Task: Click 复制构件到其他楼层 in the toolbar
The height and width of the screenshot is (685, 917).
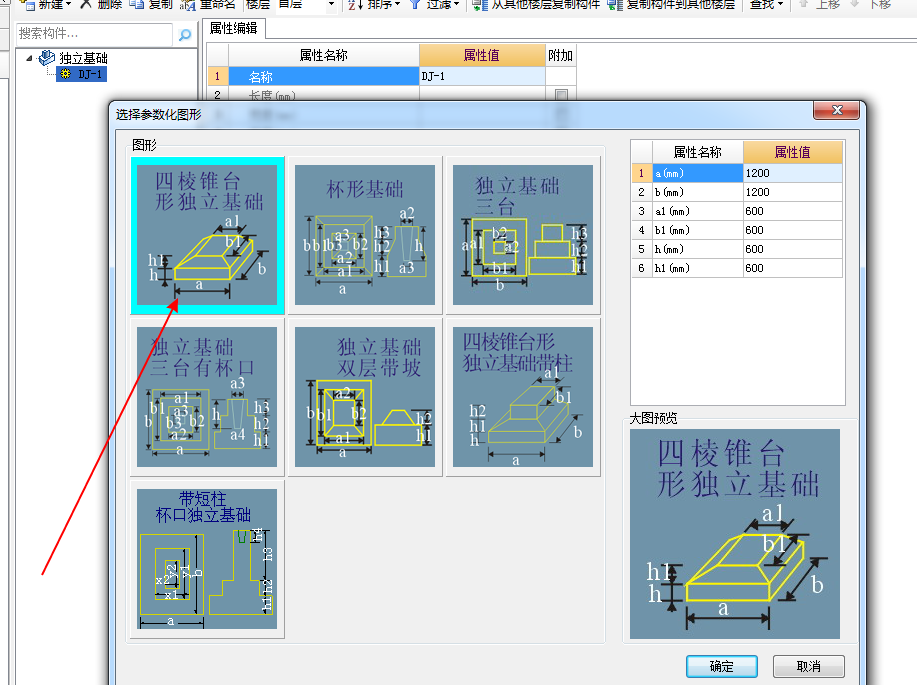Action: tap(671, 5)
